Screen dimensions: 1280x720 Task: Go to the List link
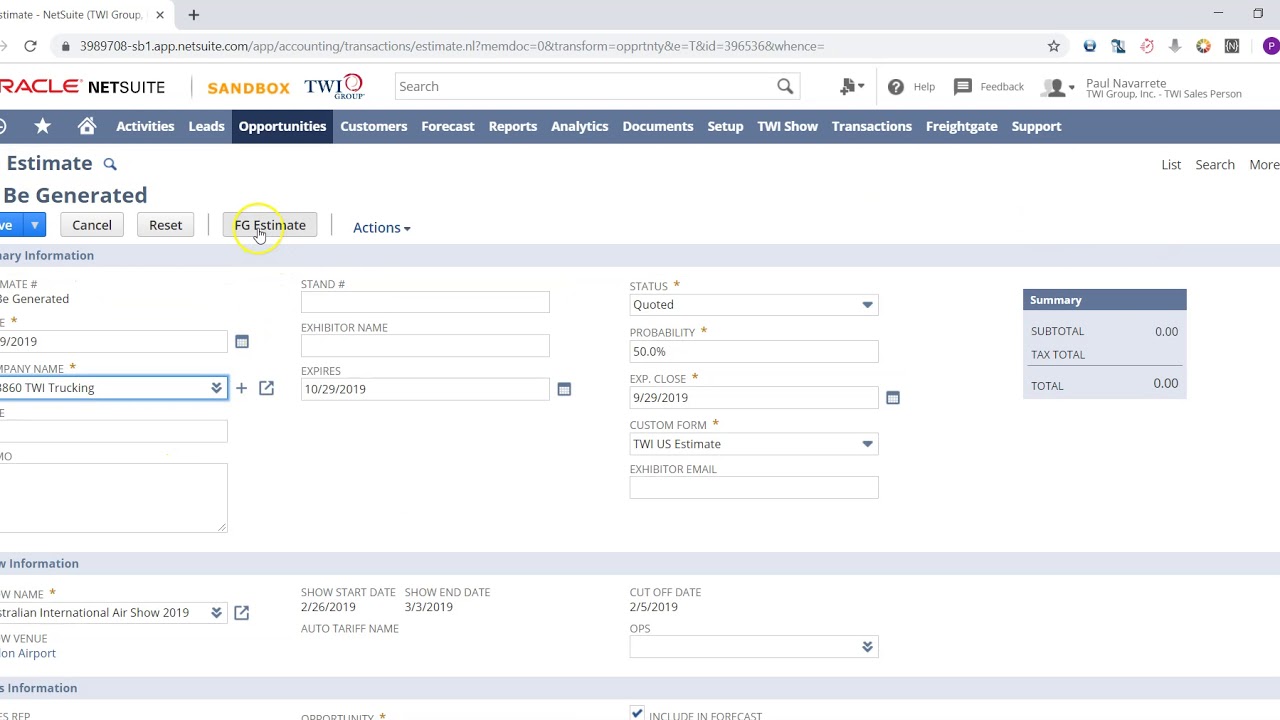point(1171,165)
